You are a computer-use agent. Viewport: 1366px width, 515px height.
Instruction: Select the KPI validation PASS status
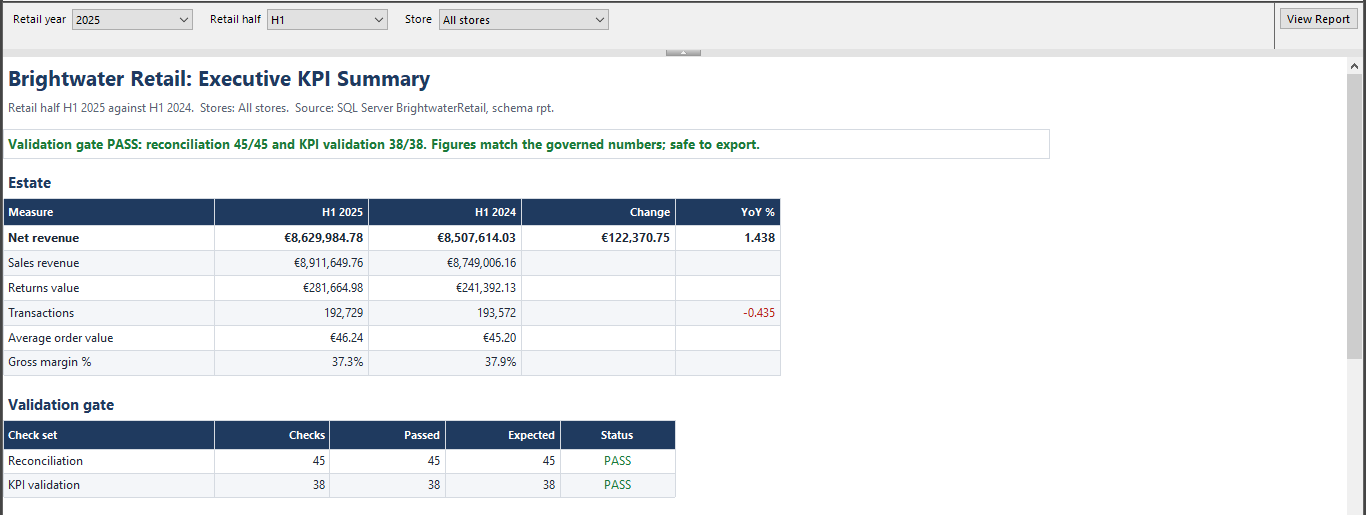(618, 485)
